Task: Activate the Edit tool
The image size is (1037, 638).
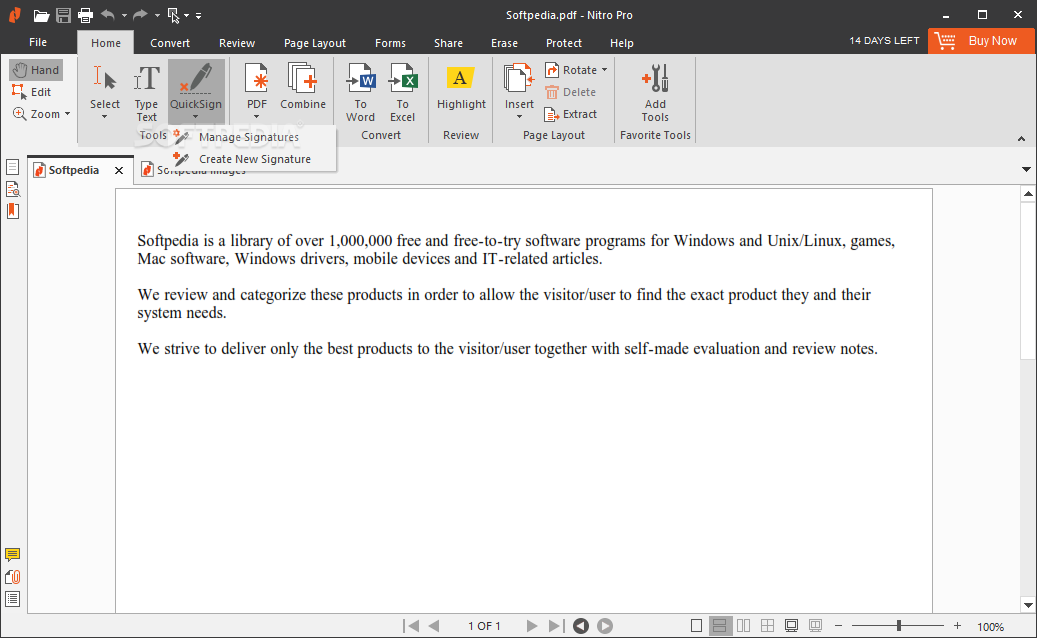Action: [32, 92]
